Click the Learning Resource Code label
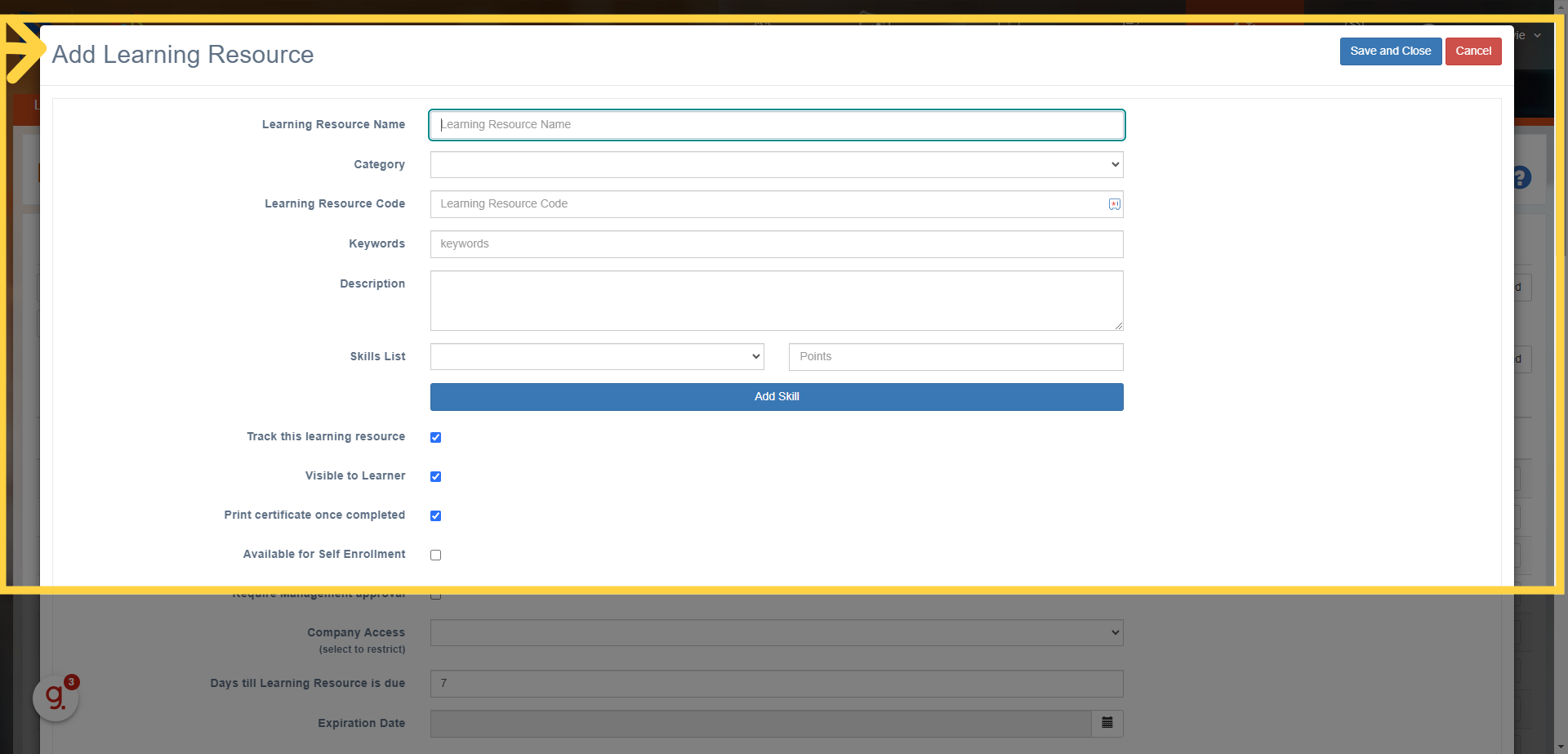The height and width of the screenshot is (754, 1568). (335, 203)
